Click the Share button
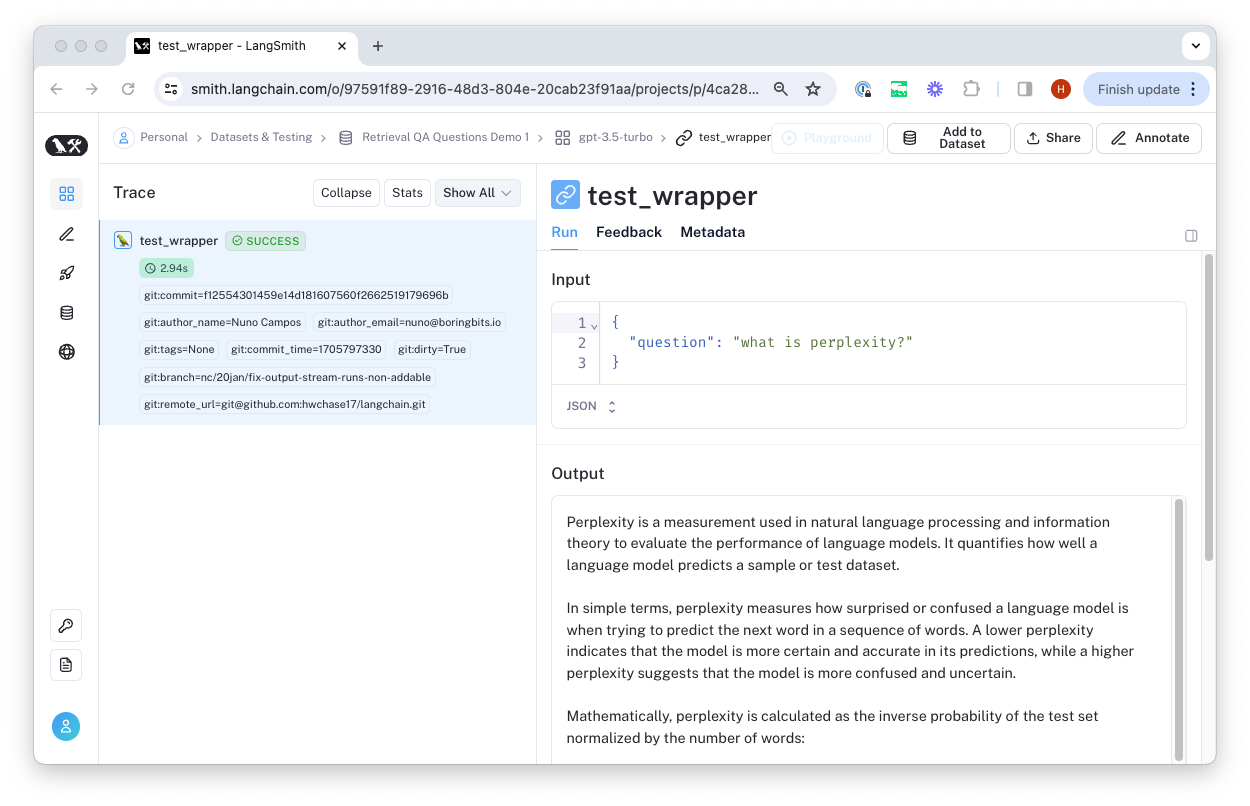The width and height of the screenshot is (1250, 806). [1053, 138]
